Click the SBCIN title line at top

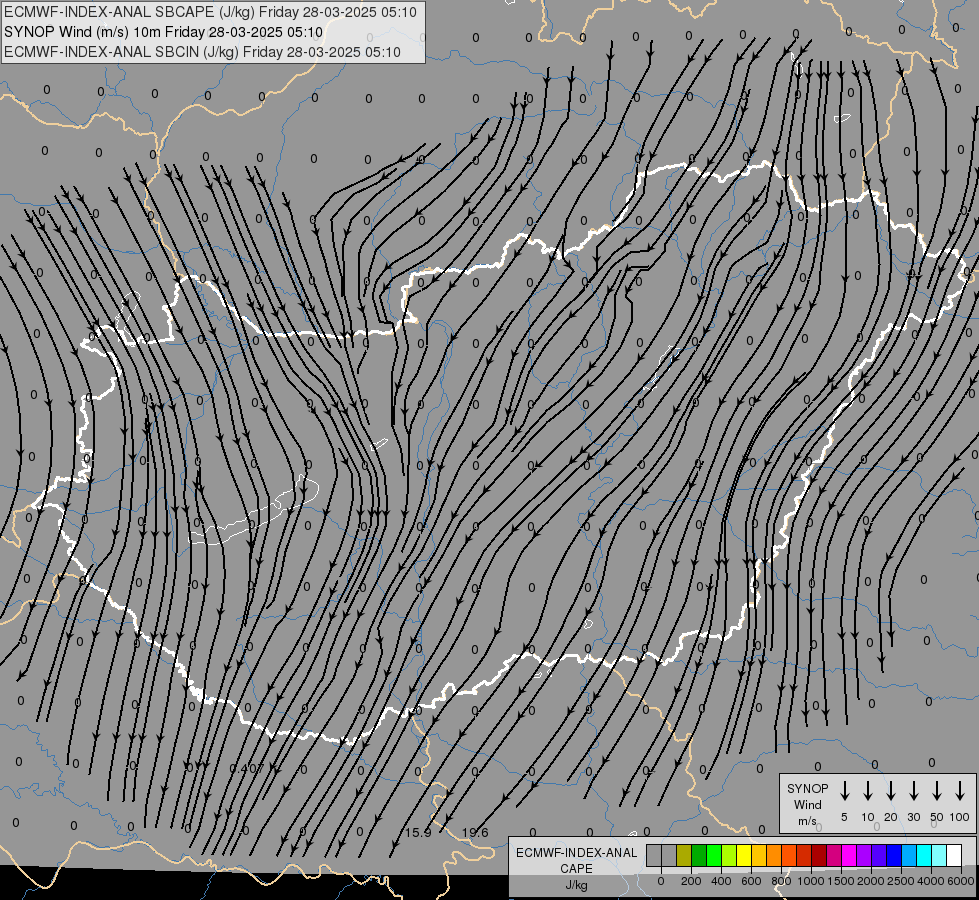coord(202,52)
